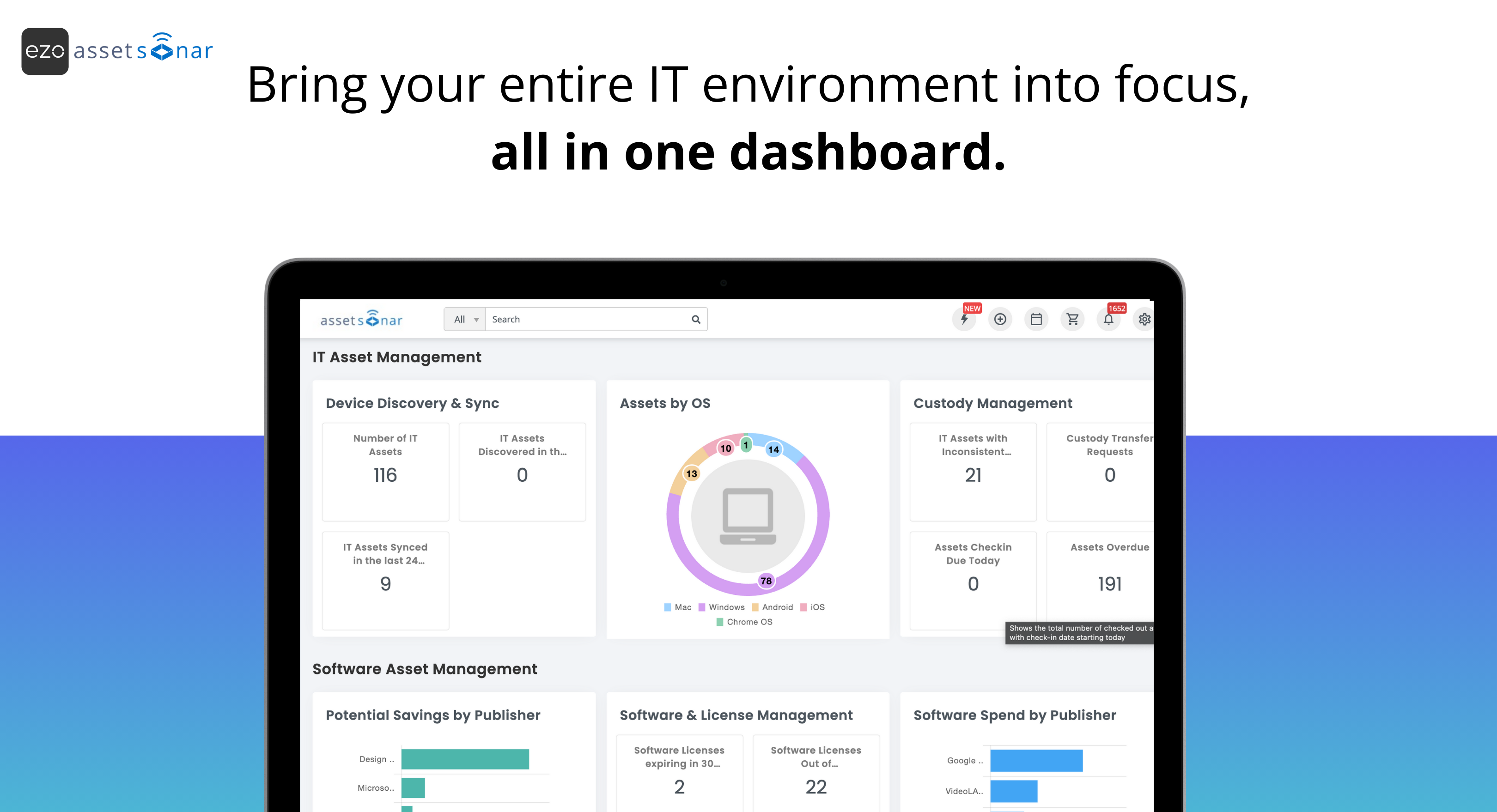Open the Number of IT Assets tile
This screenshot has height=812, width=1497.
[x=385, y=472]
